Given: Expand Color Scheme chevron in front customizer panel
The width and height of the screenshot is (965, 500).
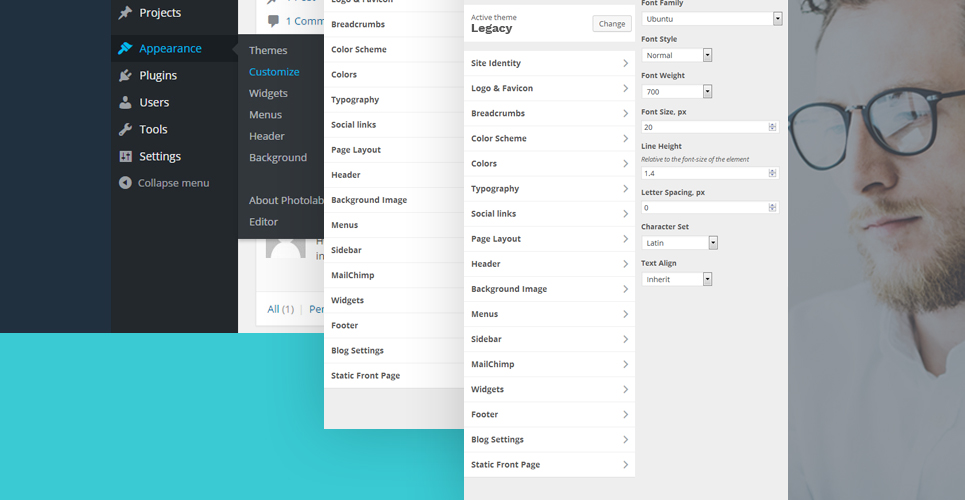Looking at the screenshot, I should (x=625, y=139).
